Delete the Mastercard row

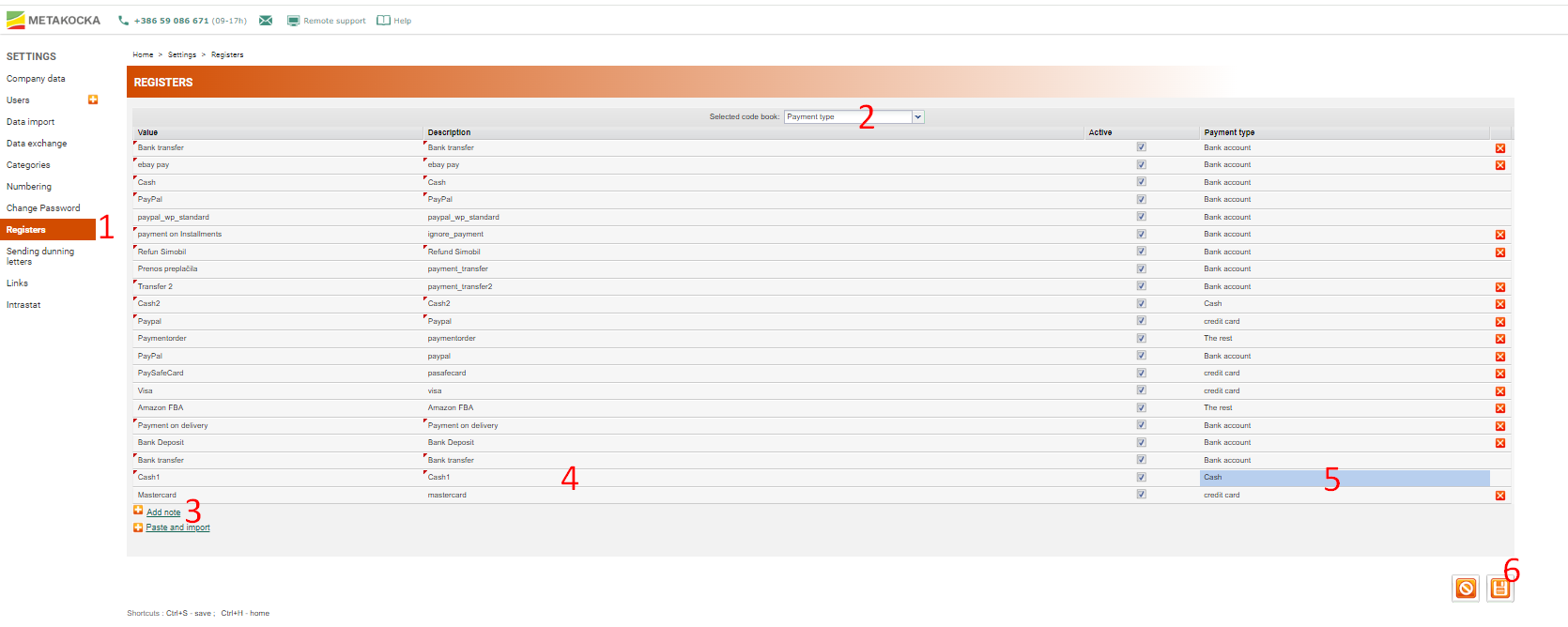[1499, 496]
